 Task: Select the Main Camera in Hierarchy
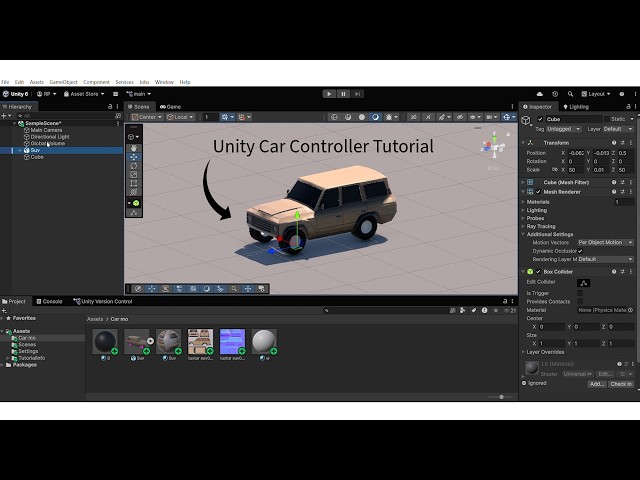point(46,130)
